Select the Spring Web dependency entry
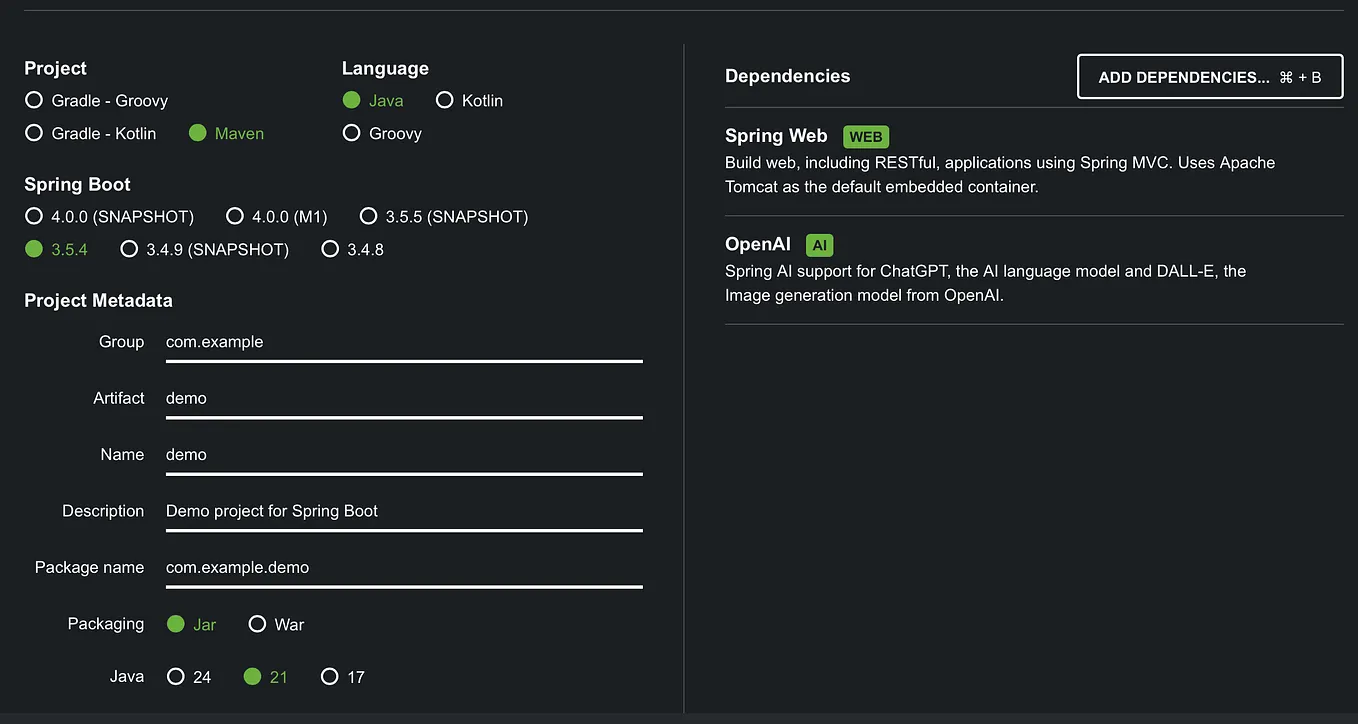Image resolution: width=1358 pixels, height=724 pixels. click(x=776, y=136)
